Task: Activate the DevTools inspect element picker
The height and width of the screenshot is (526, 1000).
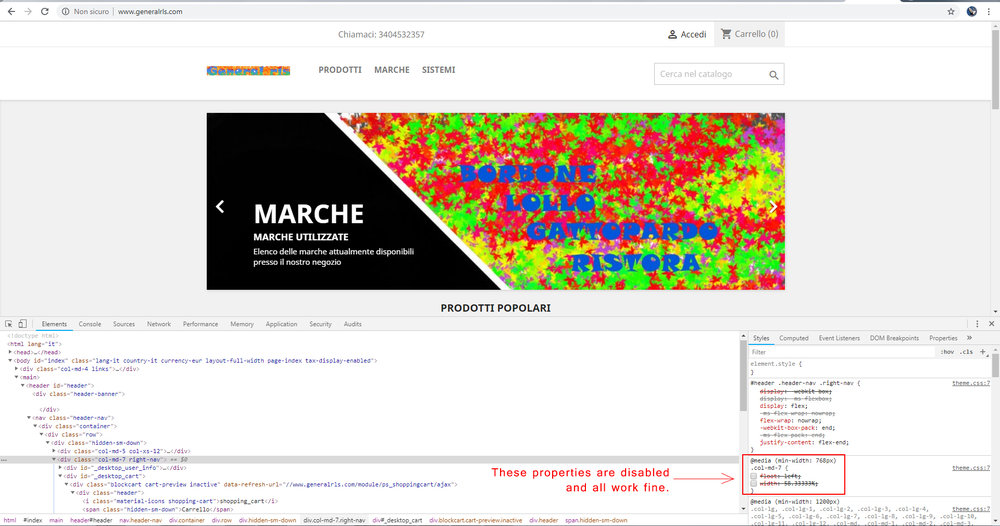Action: 9,324
